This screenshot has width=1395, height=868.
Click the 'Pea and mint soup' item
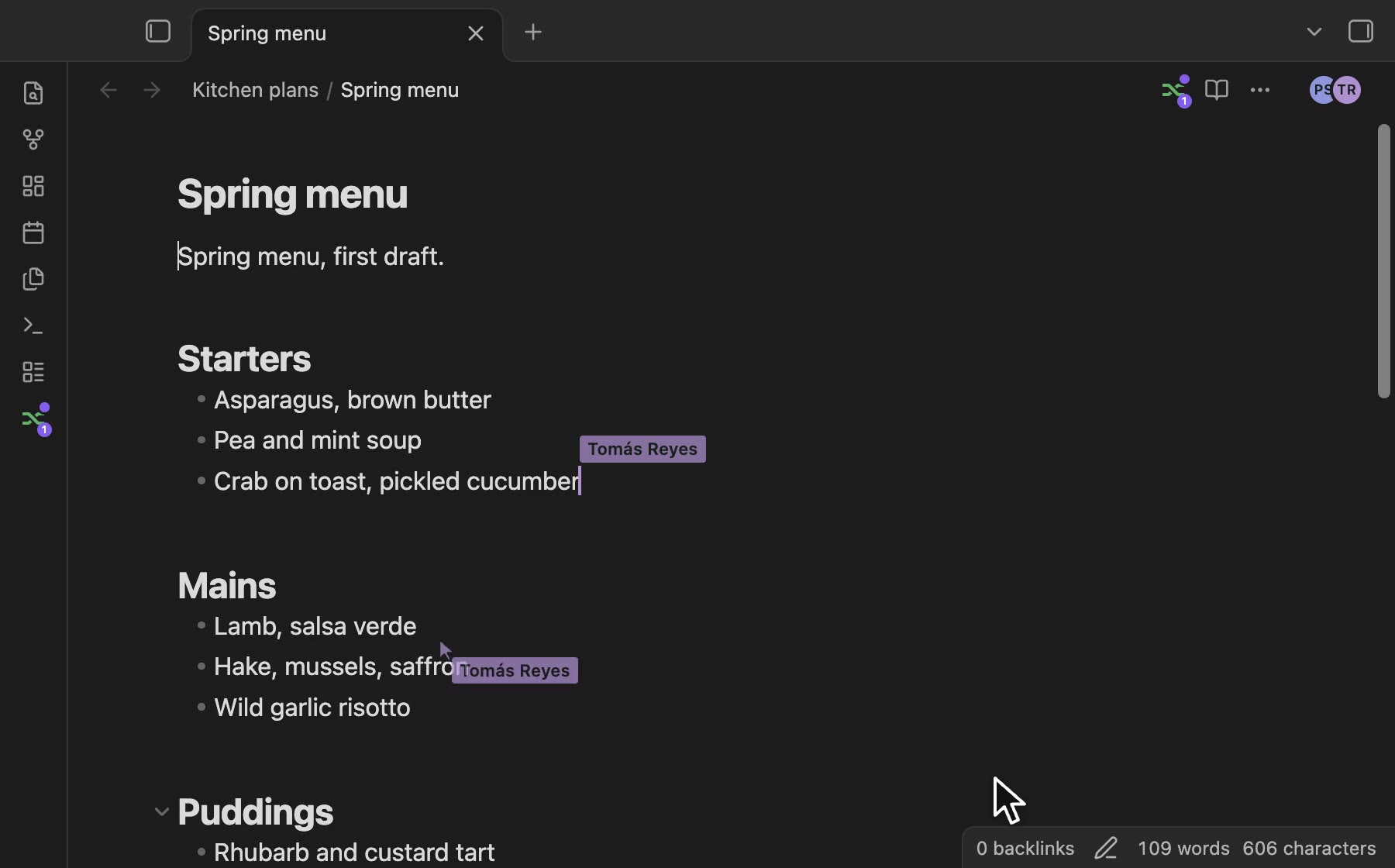tap(318, 440)
